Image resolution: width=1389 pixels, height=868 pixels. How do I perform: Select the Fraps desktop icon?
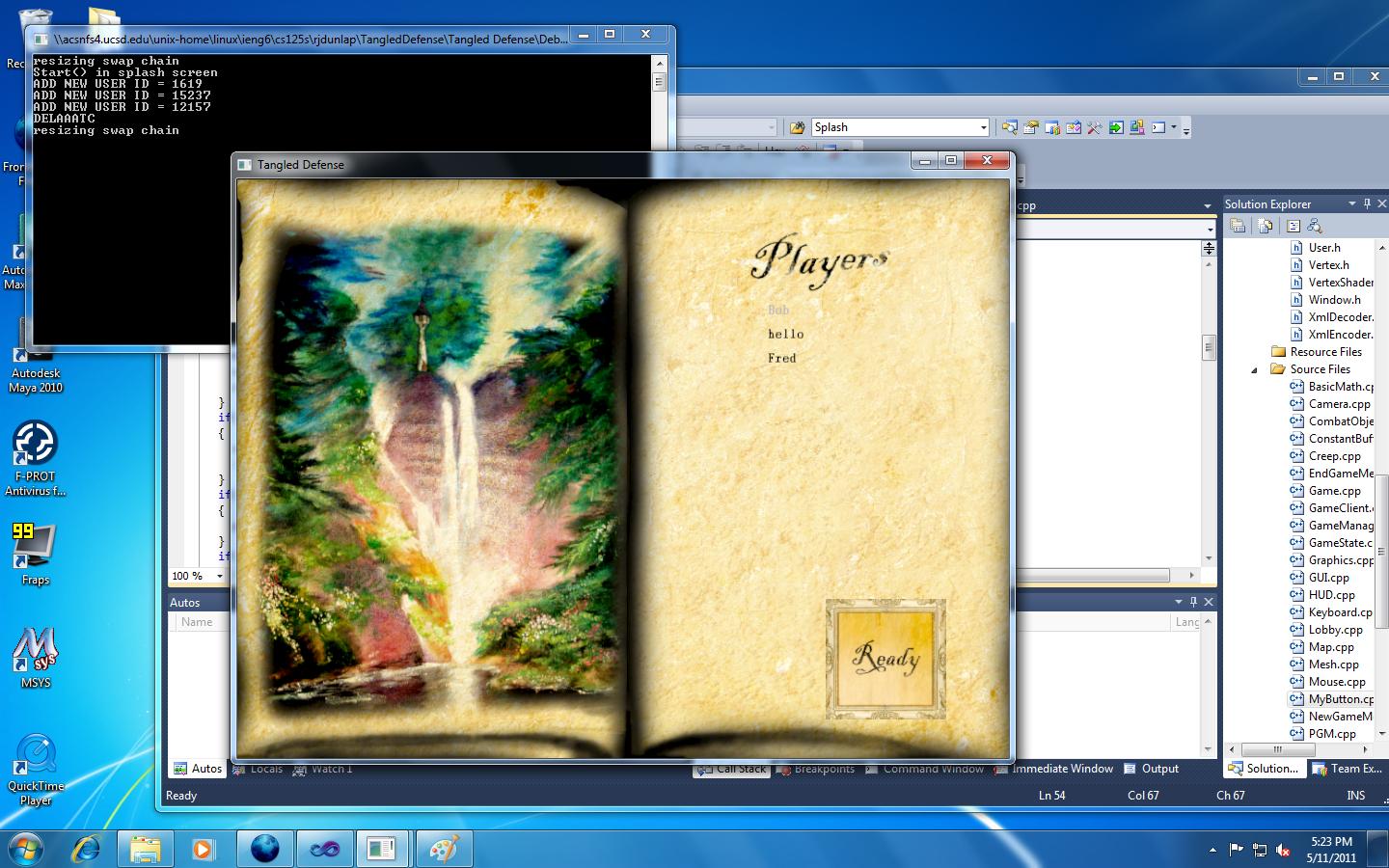tap(35, 554)
